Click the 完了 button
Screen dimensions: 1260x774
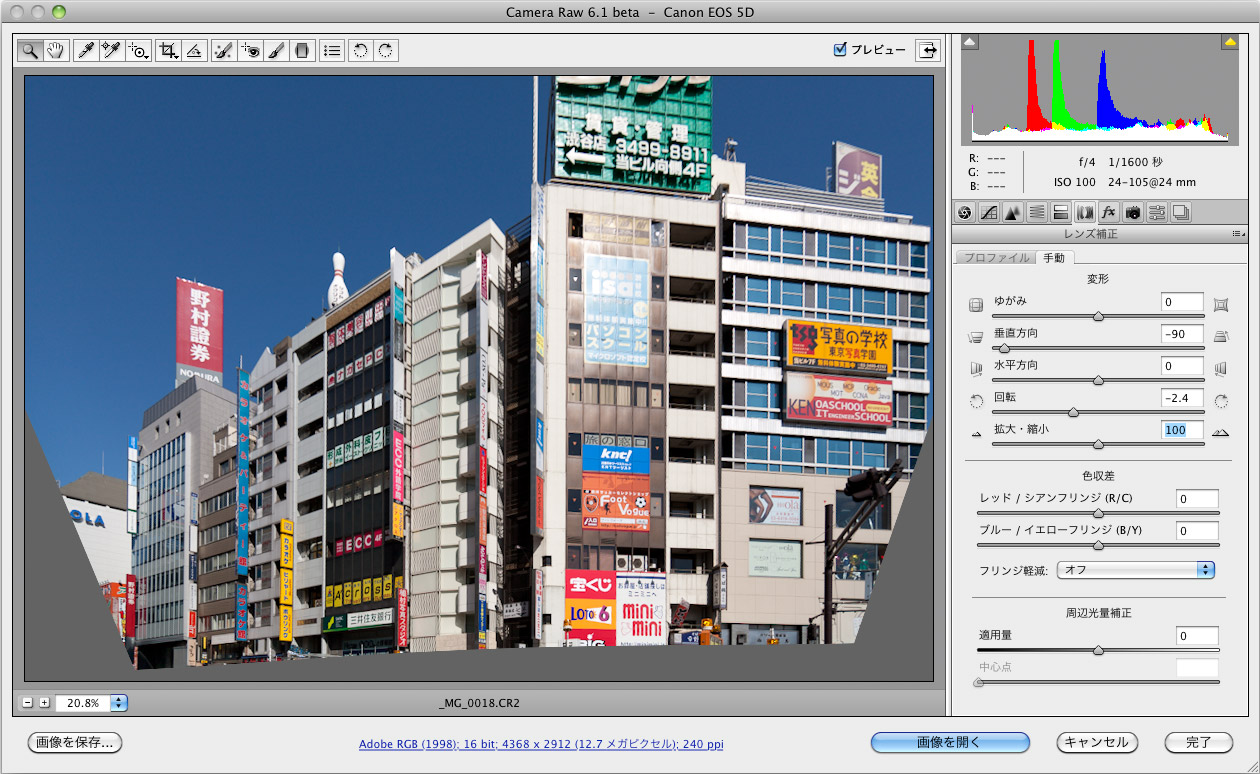point(1198,742)
